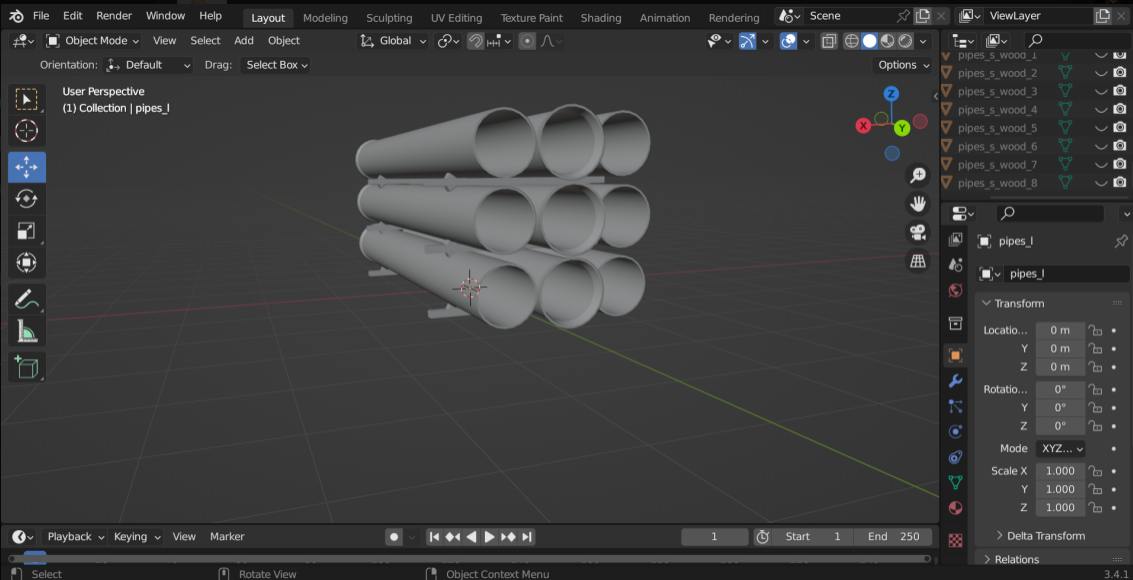Image resolution: width=1133 pixels, height=580 pixels.
Task: Disable render for pipes_s_wood_5 camera icon
Action: pos(1120,128)
